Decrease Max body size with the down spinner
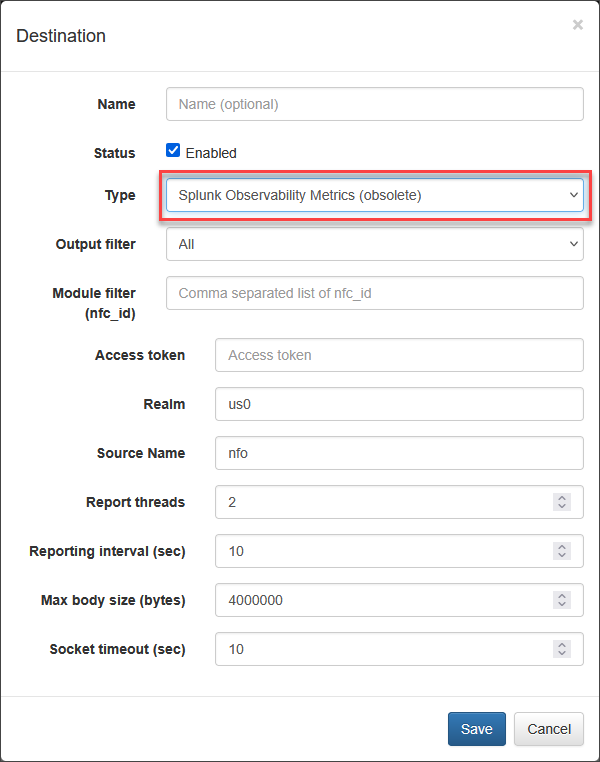600x762 pixels. pos(562,605)
